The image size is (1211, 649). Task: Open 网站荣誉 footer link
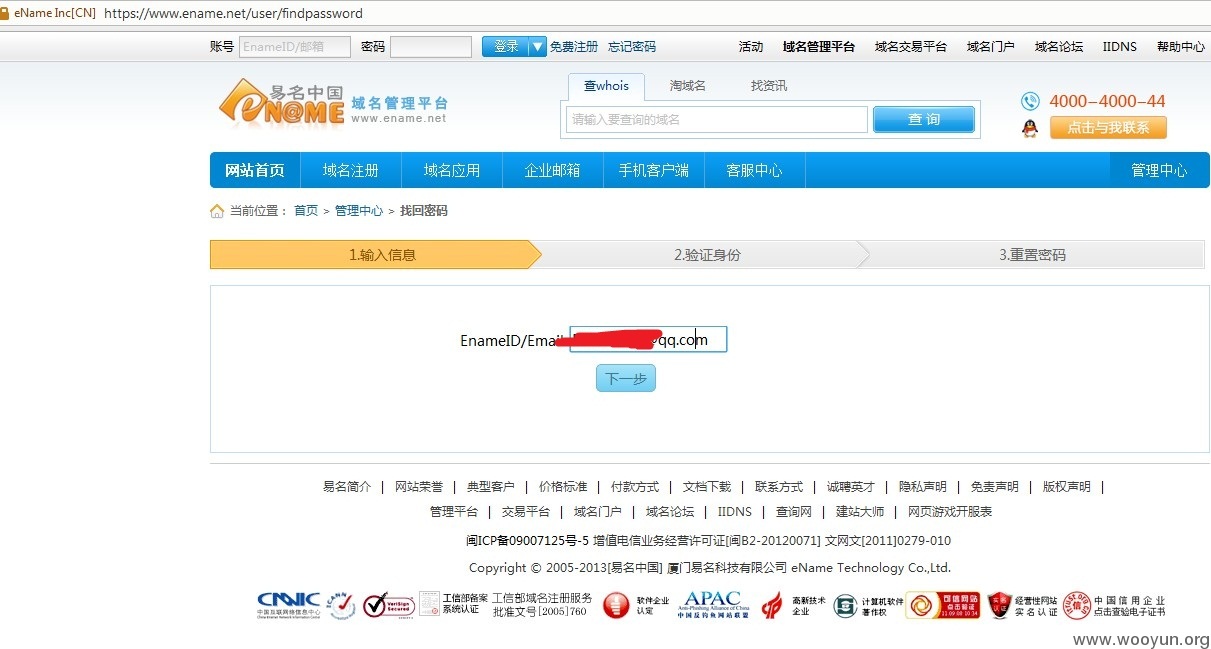click(419, 487)
